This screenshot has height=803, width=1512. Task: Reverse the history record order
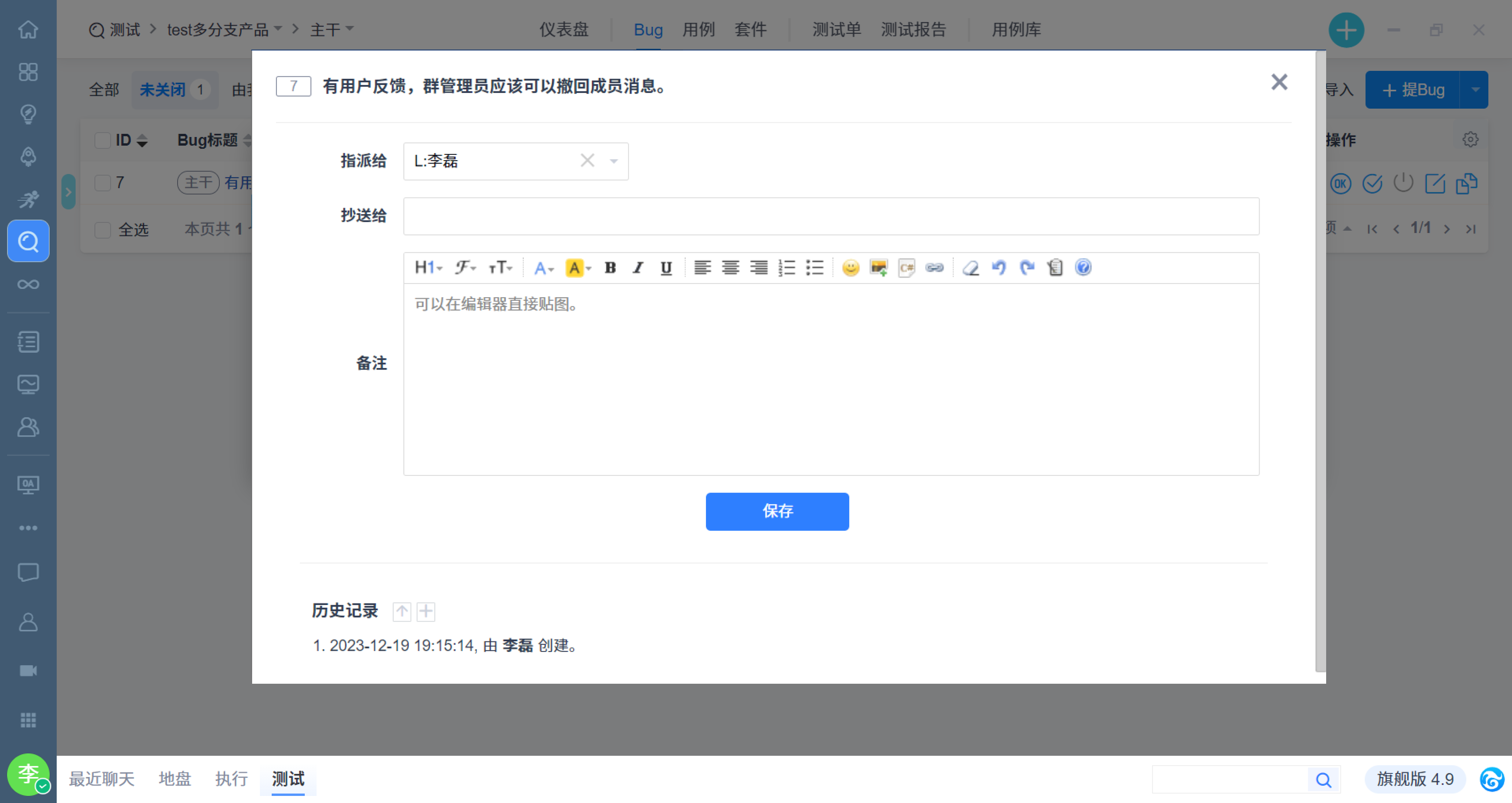click(x=402, y=612)
